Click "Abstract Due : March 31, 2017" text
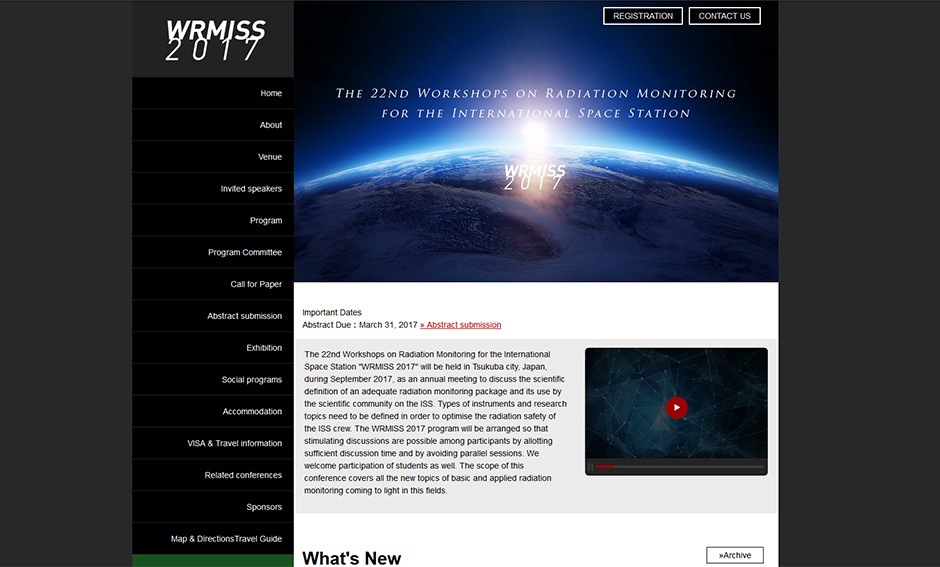Image resolution: width=940 pixels, height=567 pixels. point(360,325)
